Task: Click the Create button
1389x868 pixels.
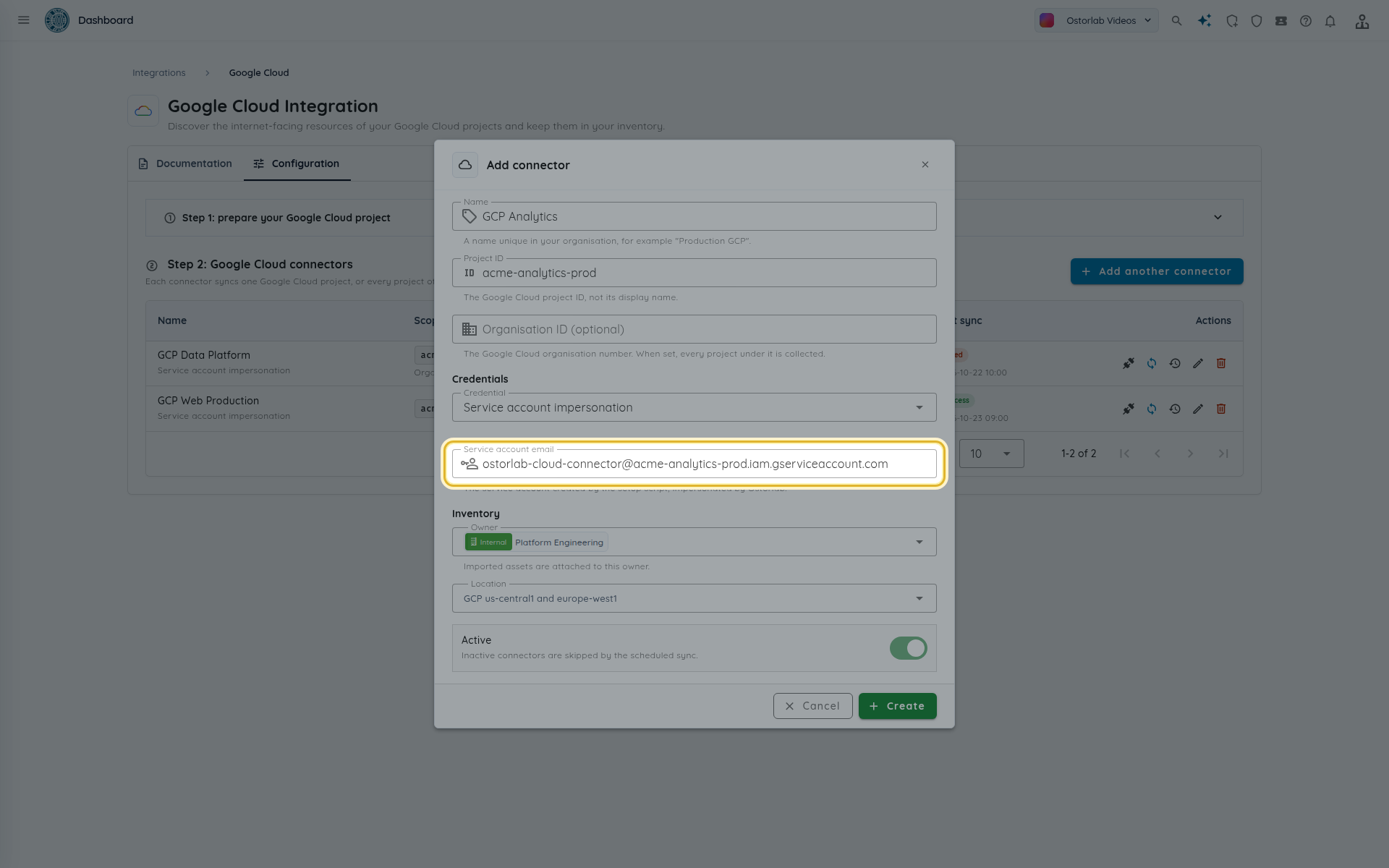Action: [898, 706]
